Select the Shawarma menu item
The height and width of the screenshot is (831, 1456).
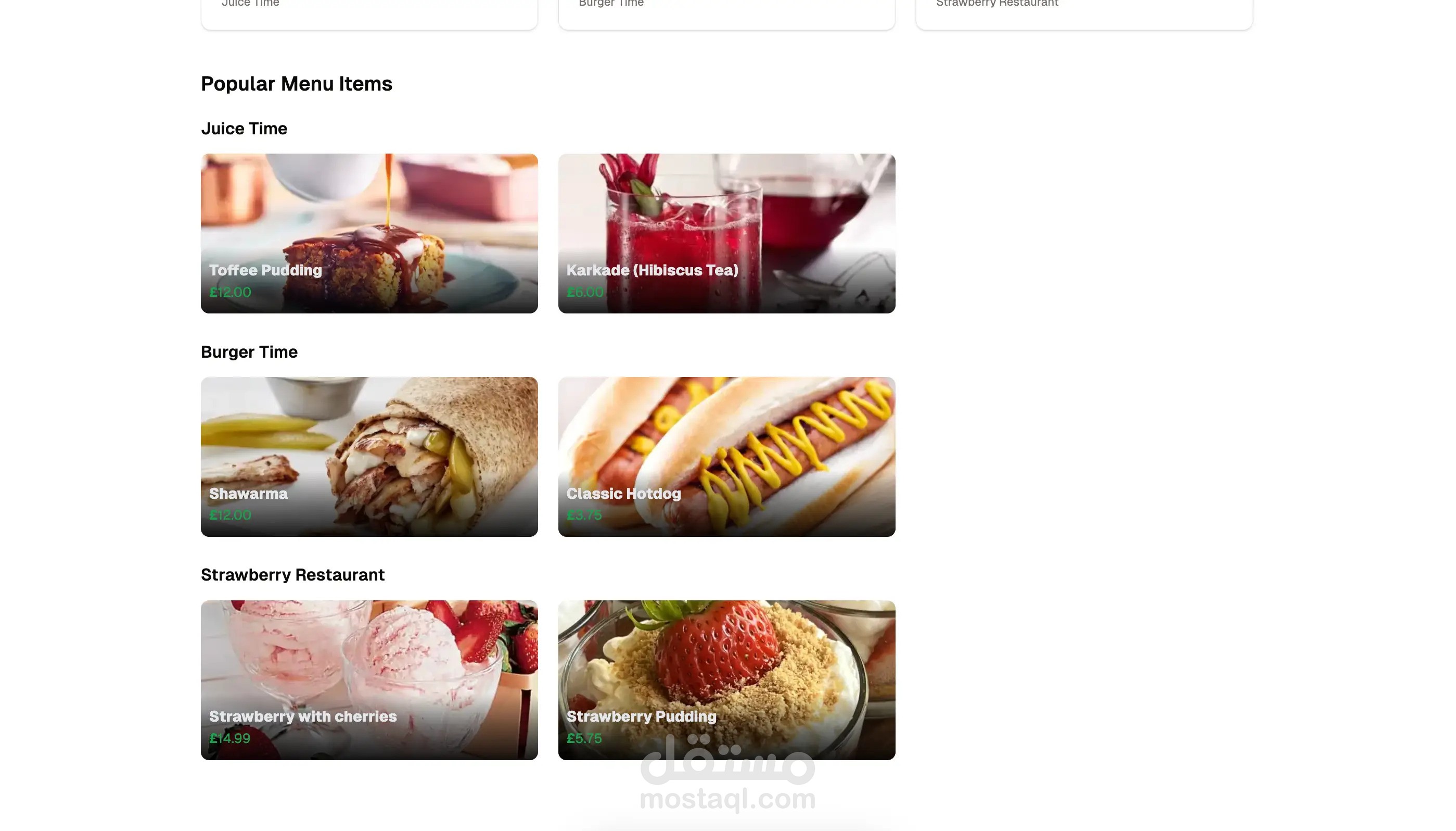click(x=369, y=456)
